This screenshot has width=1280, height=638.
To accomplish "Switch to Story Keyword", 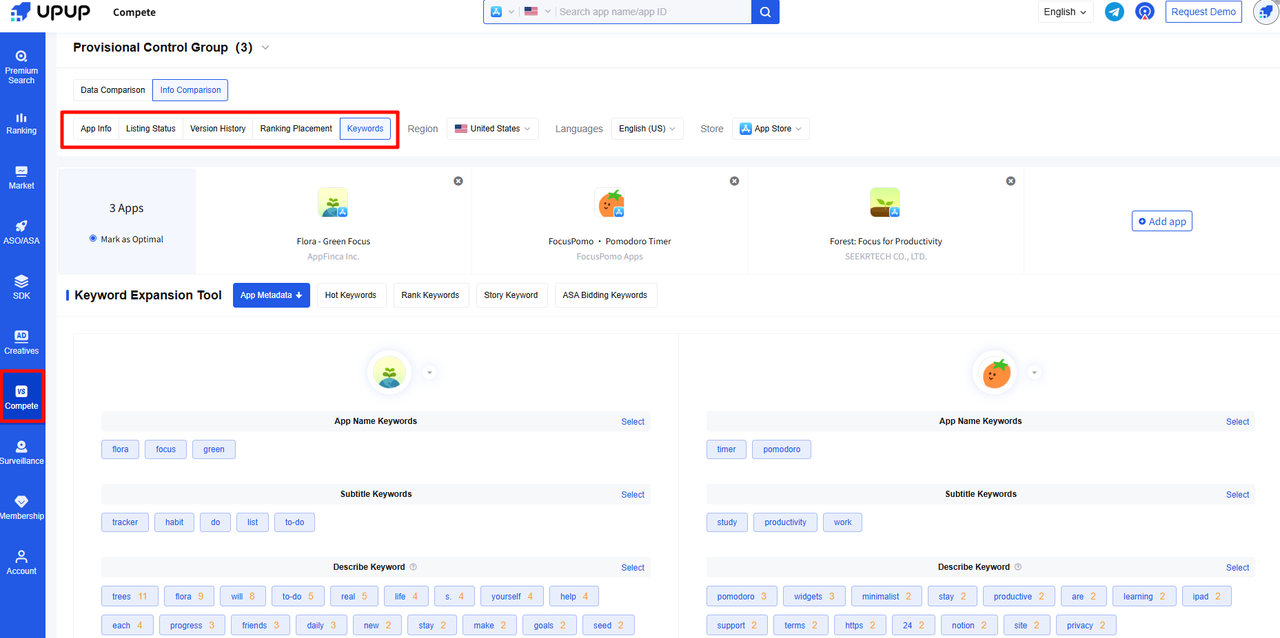I will (x=511, y=295).
